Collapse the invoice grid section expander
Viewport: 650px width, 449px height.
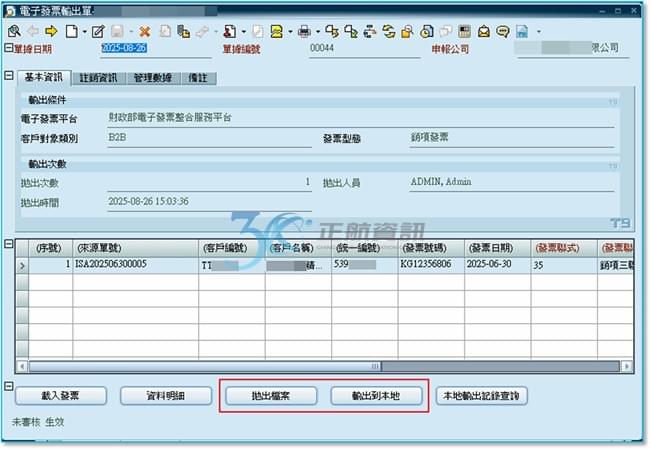point(9,244)
